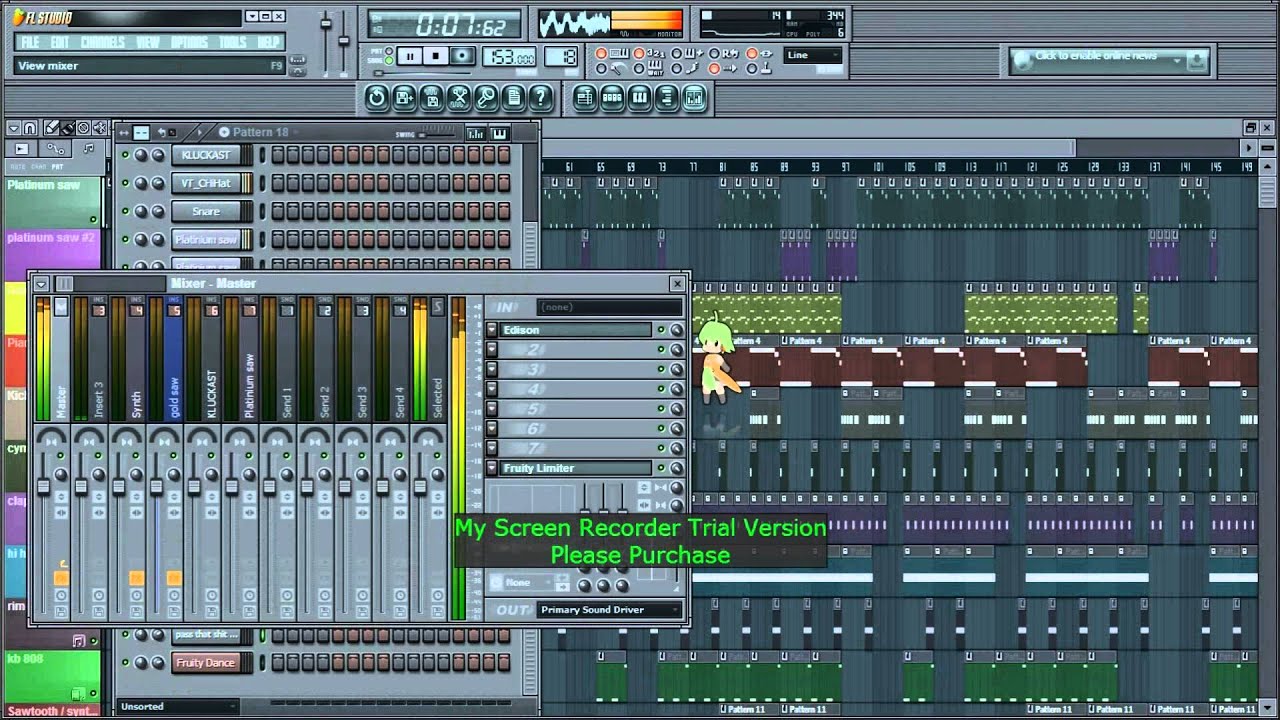Image resolution: width=1280 pixels, height=720 pixels.
Task: Toggle effect slot 3 enable light
Action: point(661,369)
